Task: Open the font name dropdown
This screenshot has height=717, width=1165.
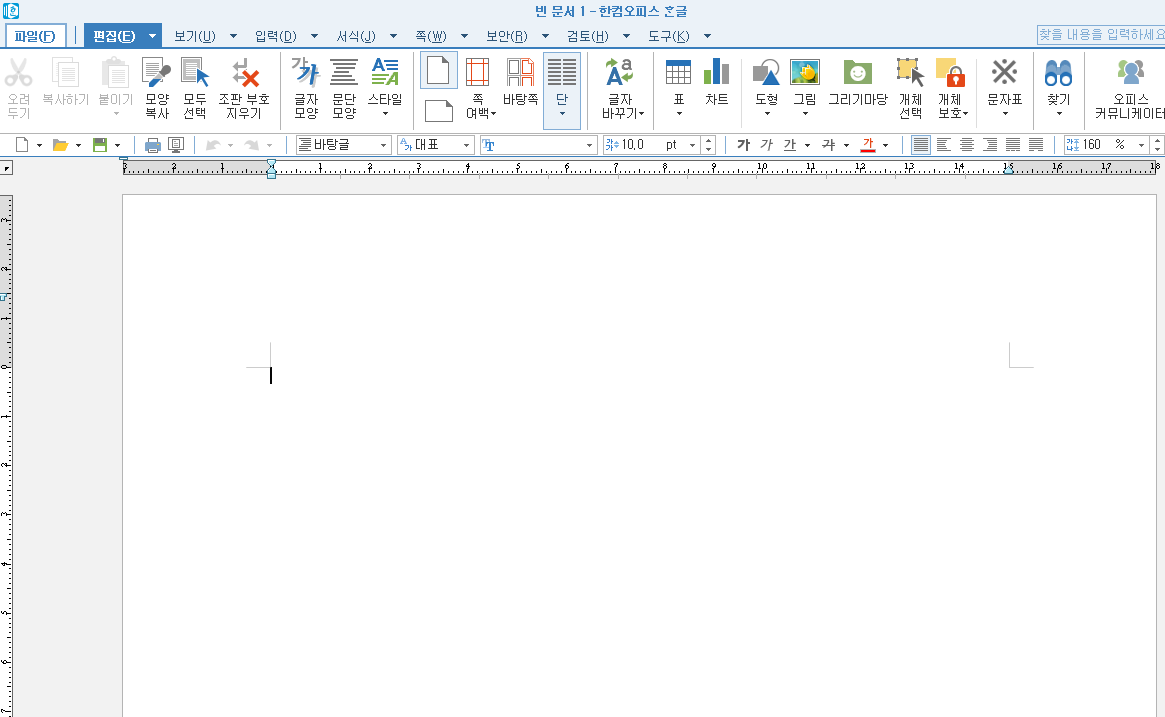Action: click(x=589, y=146)
